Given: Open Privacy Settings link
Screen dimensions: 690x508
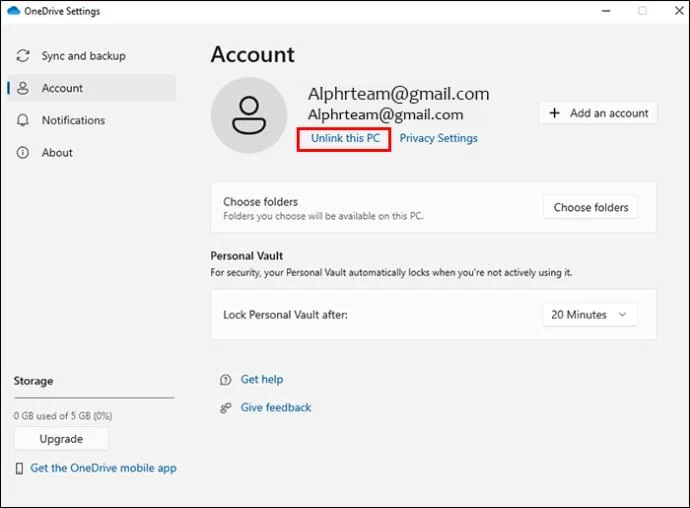Looking at the screenshot, I should 438,138.
